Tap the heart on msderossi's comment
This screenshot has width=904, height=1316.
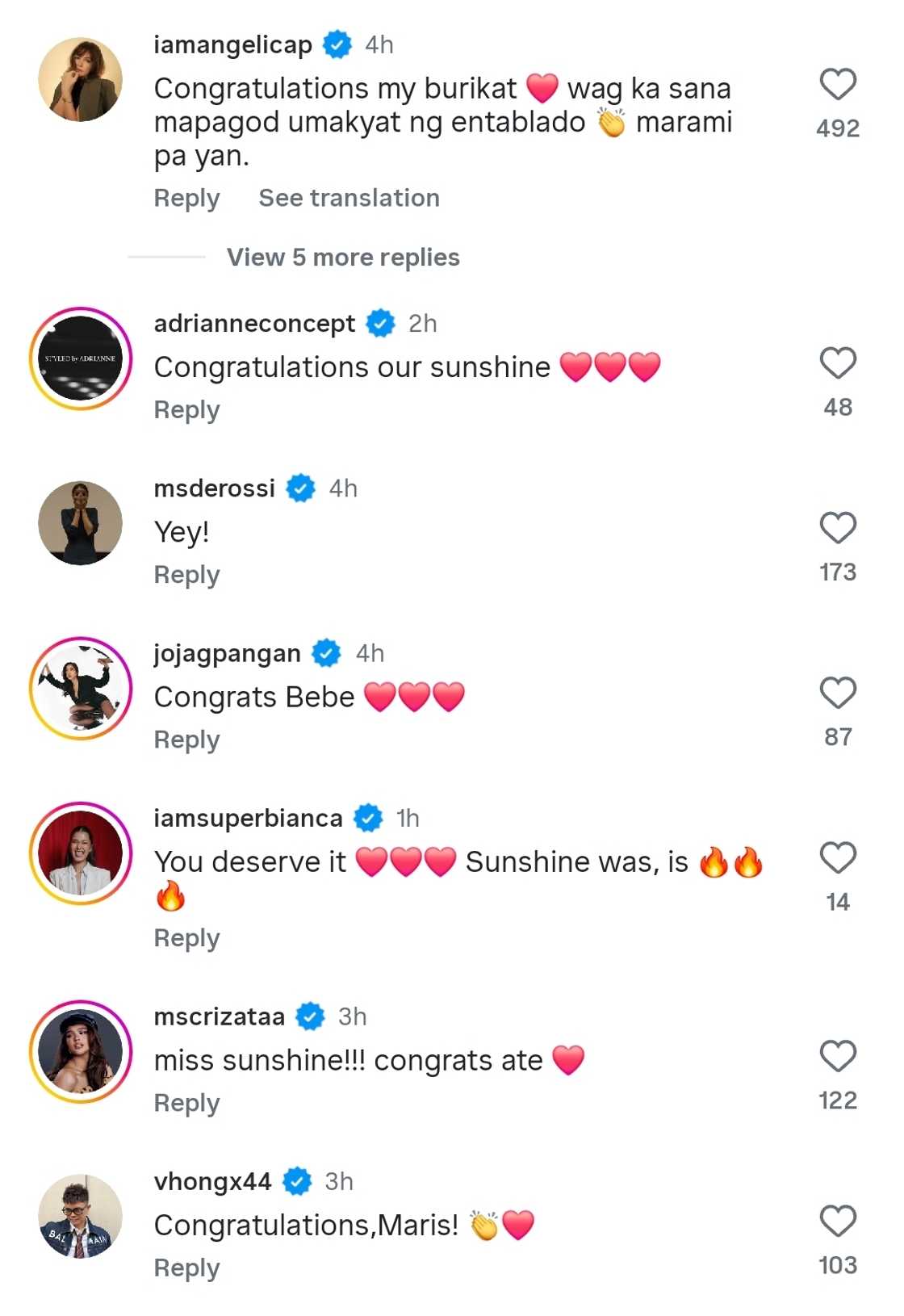[x=838, y=528]
